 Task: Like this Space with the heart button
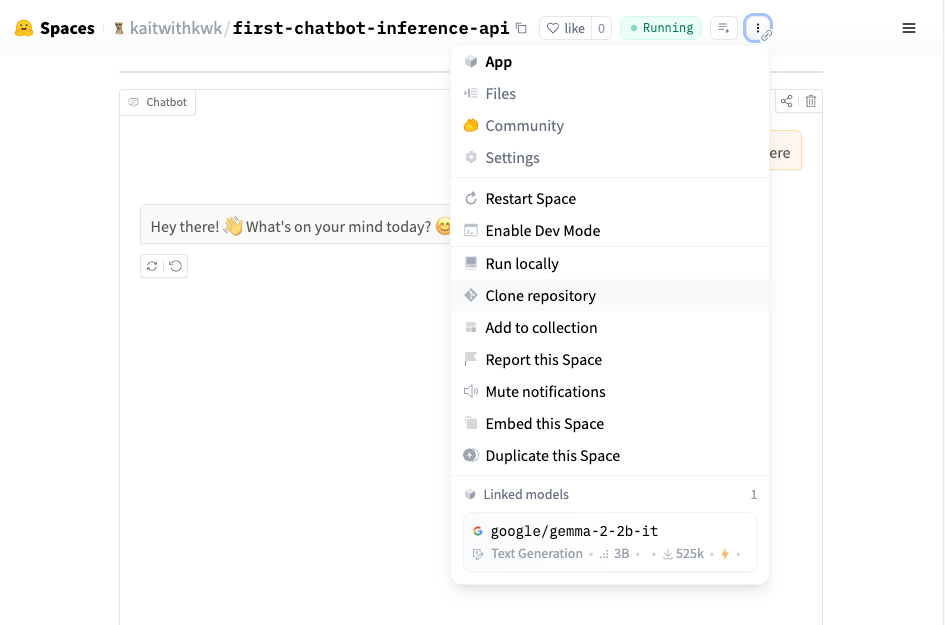[x=565, y=28]
